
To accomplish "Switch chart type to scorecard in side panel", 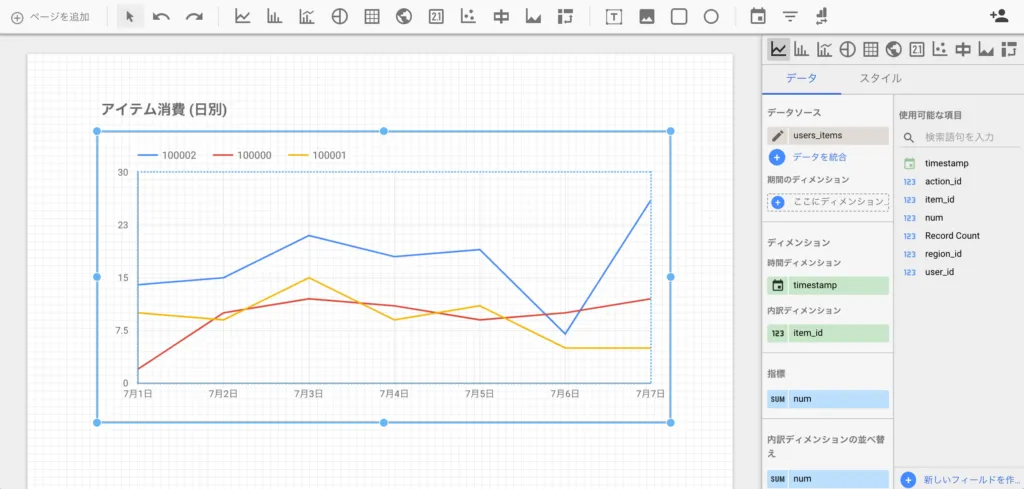I will [917, 49].
